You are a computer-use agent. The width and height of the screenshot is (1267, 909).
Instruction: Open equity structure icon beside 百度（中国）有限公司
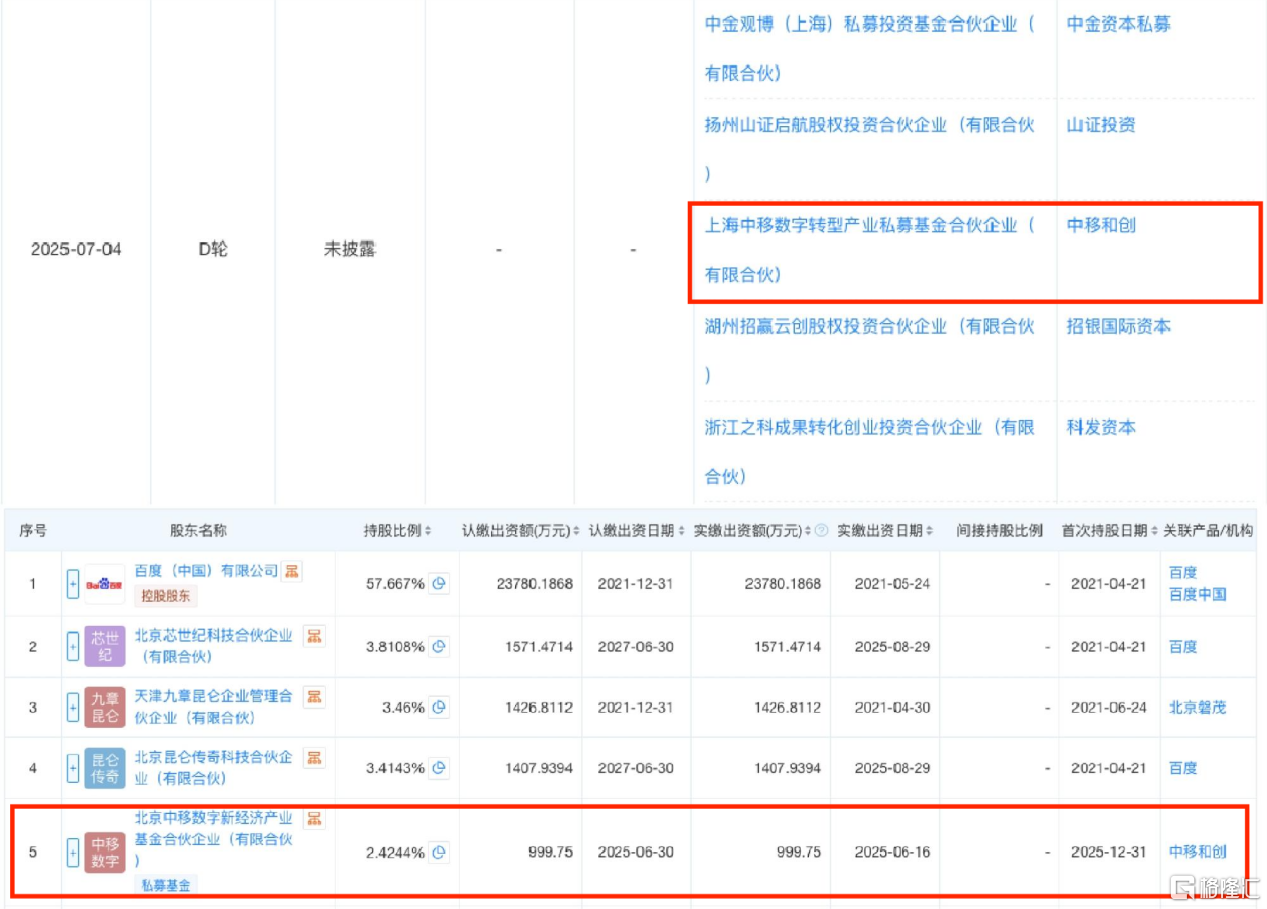(292, 571)
